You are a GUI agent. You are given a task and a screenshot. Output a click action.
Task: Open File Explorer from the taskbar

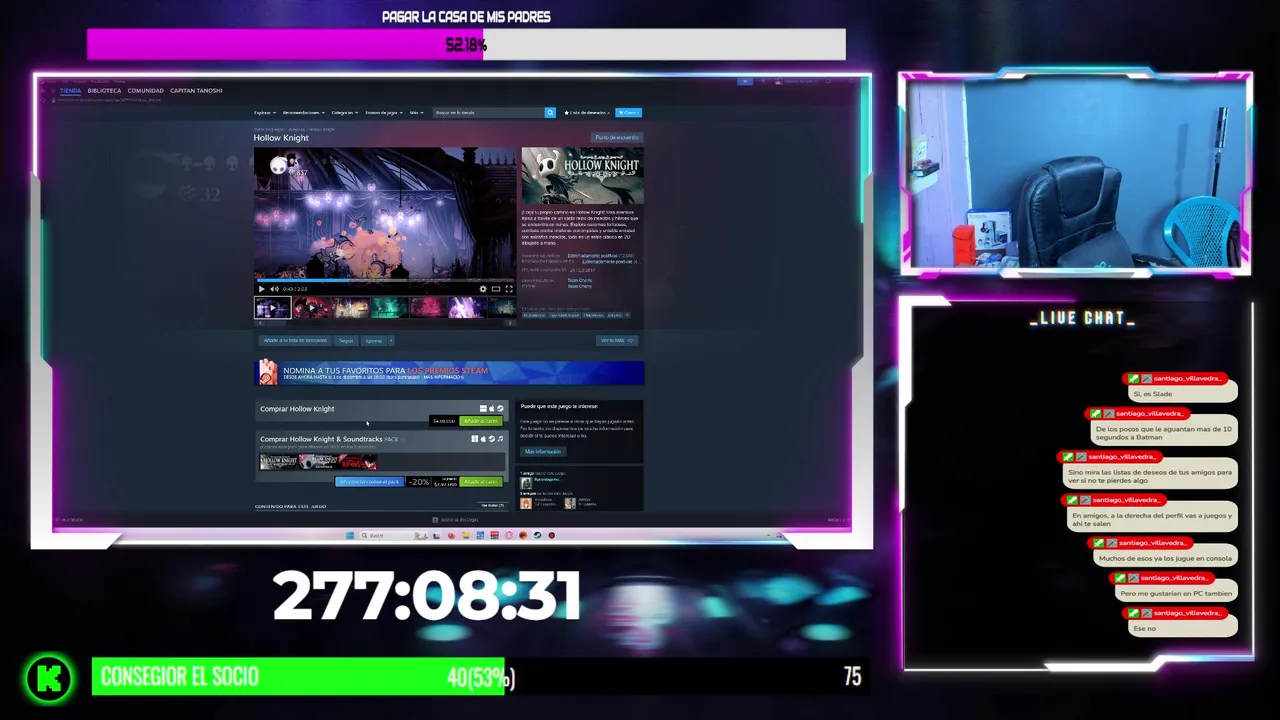466,536
